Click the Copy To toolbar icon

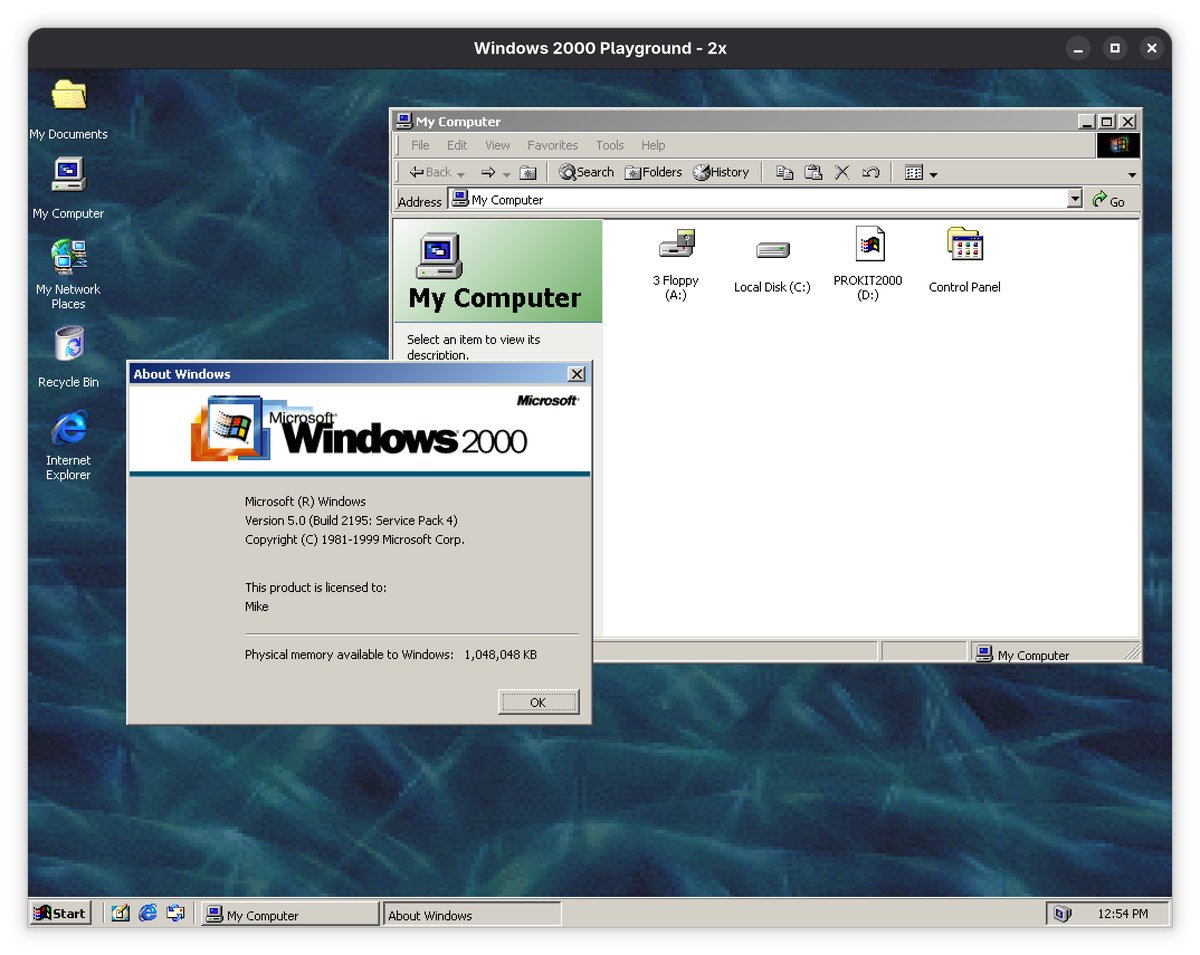(x=813, y=172)
